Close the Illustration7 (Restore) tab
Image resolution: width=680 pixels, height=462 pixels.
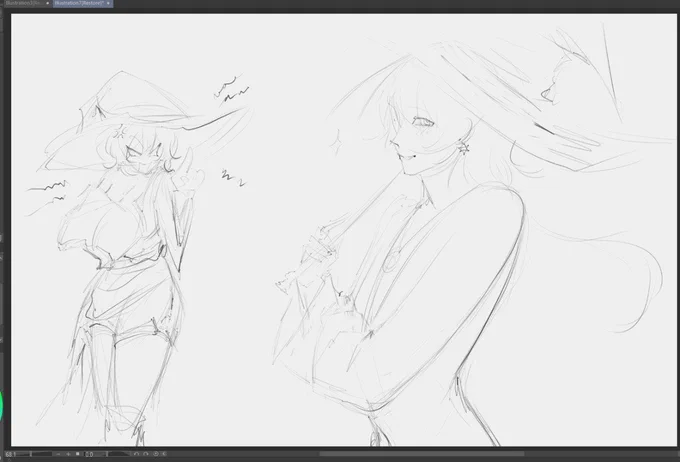[x=108, y=3]
